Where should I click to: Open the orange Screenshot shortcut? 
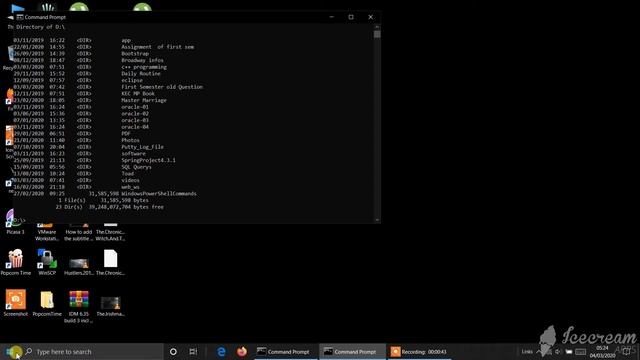coord(16,303)
